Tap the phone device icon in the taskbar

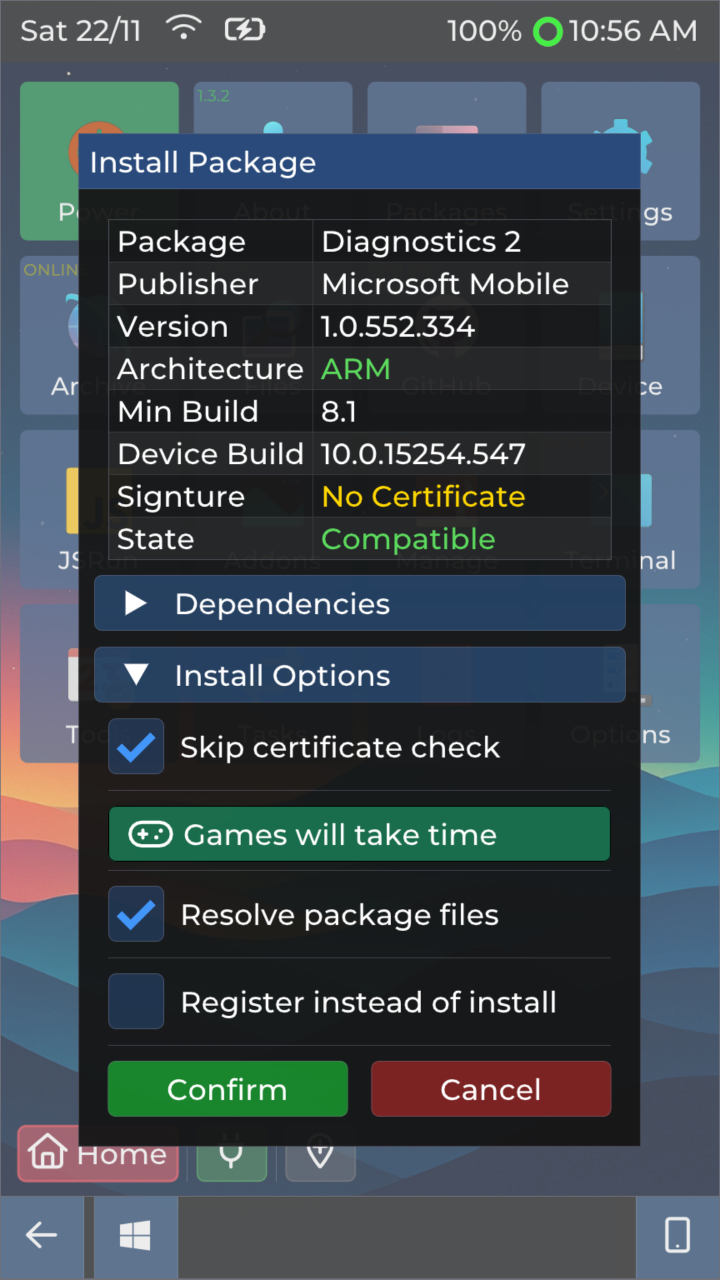(x=677, y=1236)
